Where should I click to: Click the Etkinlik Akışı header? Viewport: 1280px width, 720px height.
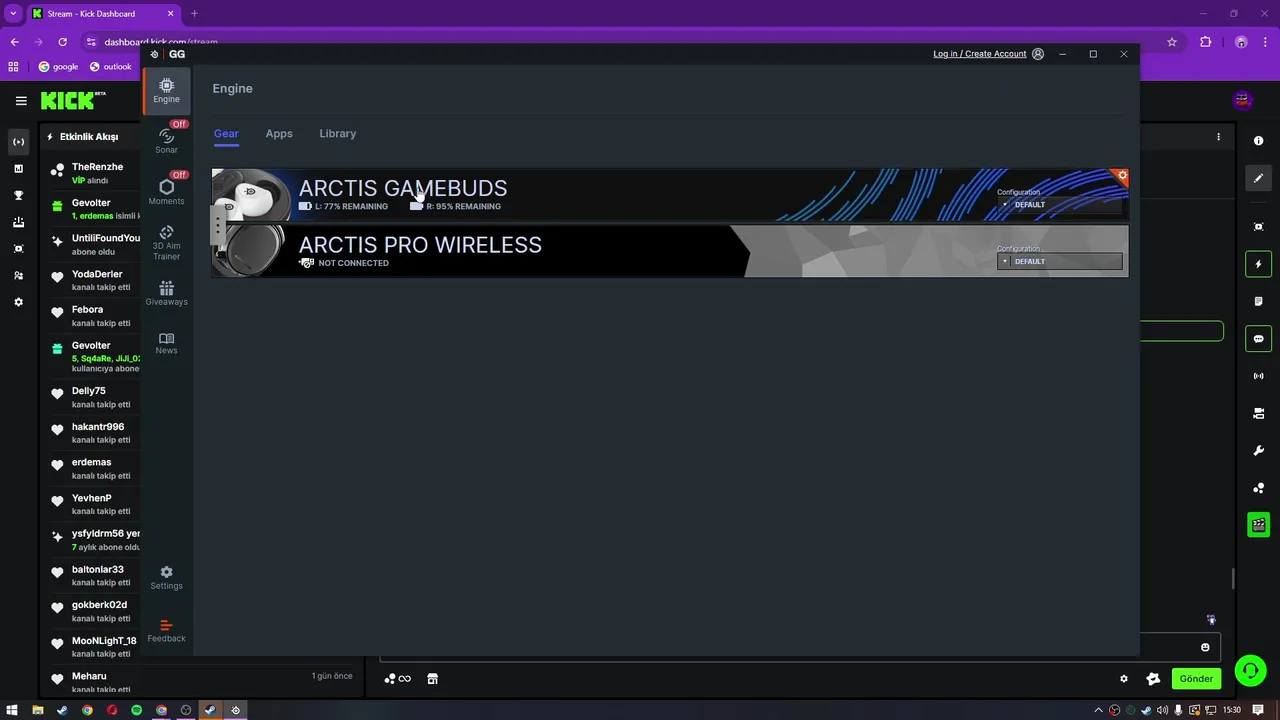point(89,137)
